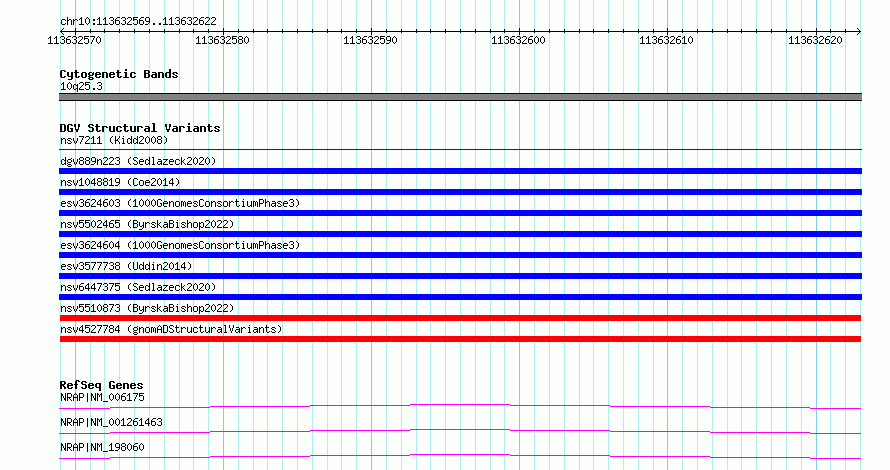Open variant esv3624603 (1000GenomesConsortiumPhase3)
The height and width of the screenshot is (470, 890).
tap(180, 203)
